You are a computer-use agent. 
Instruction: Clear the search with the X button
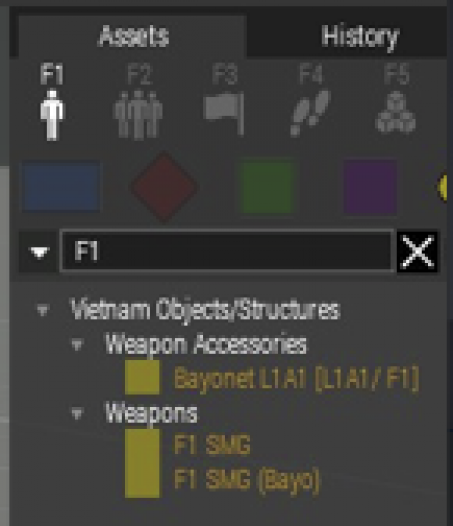click(418, 252)
